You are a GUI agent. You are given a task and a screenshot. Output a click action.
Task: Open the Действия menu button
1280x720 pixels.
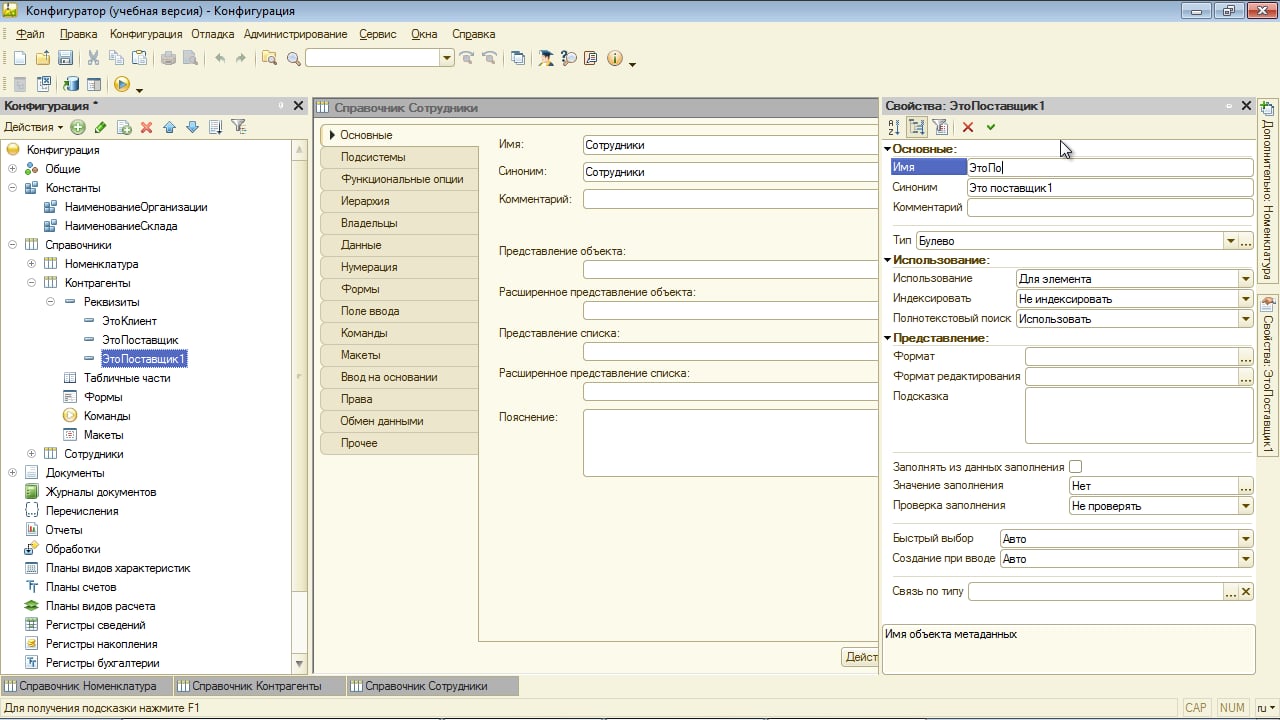coord(33,127)
